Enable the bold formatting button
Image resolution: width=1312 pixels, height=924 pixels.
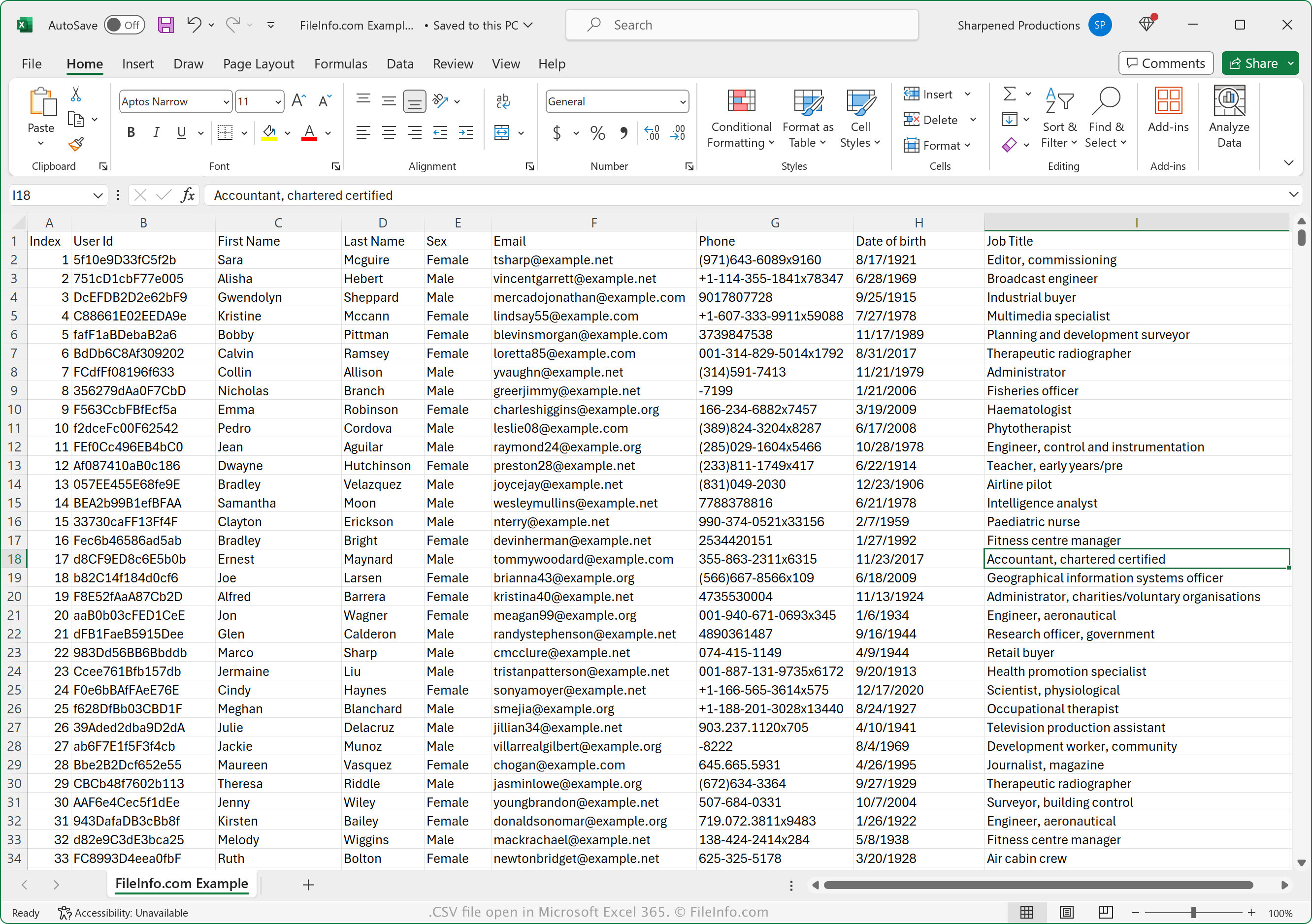(130, 132)
